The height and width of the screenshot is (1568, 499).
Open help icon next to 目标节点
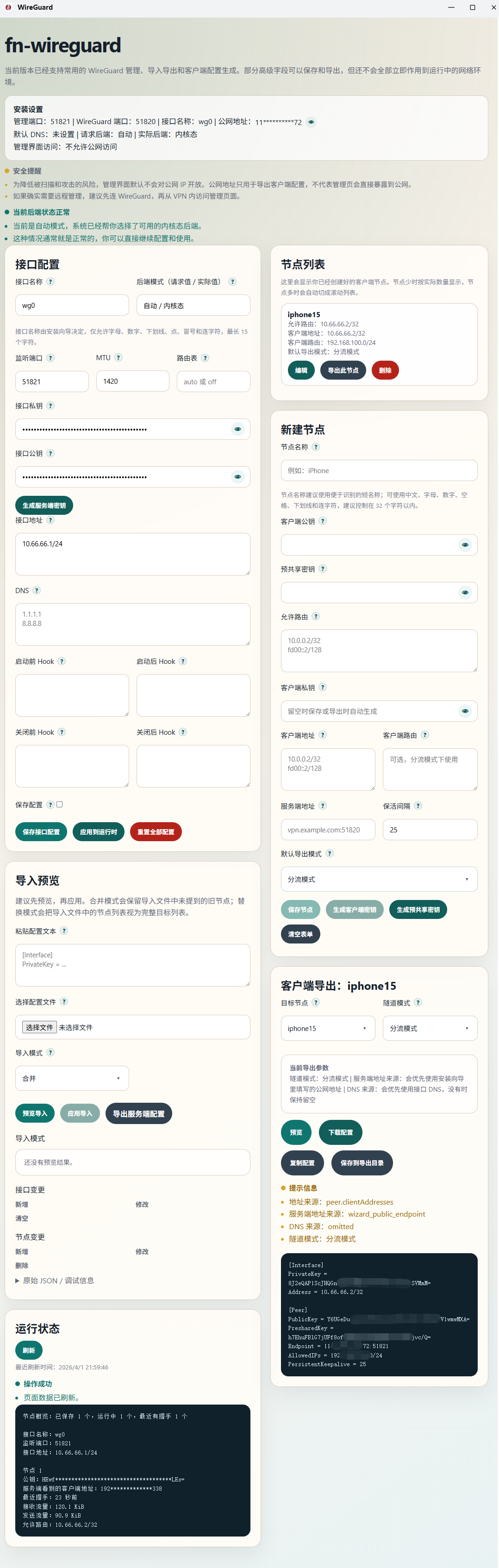[316, 1003]
